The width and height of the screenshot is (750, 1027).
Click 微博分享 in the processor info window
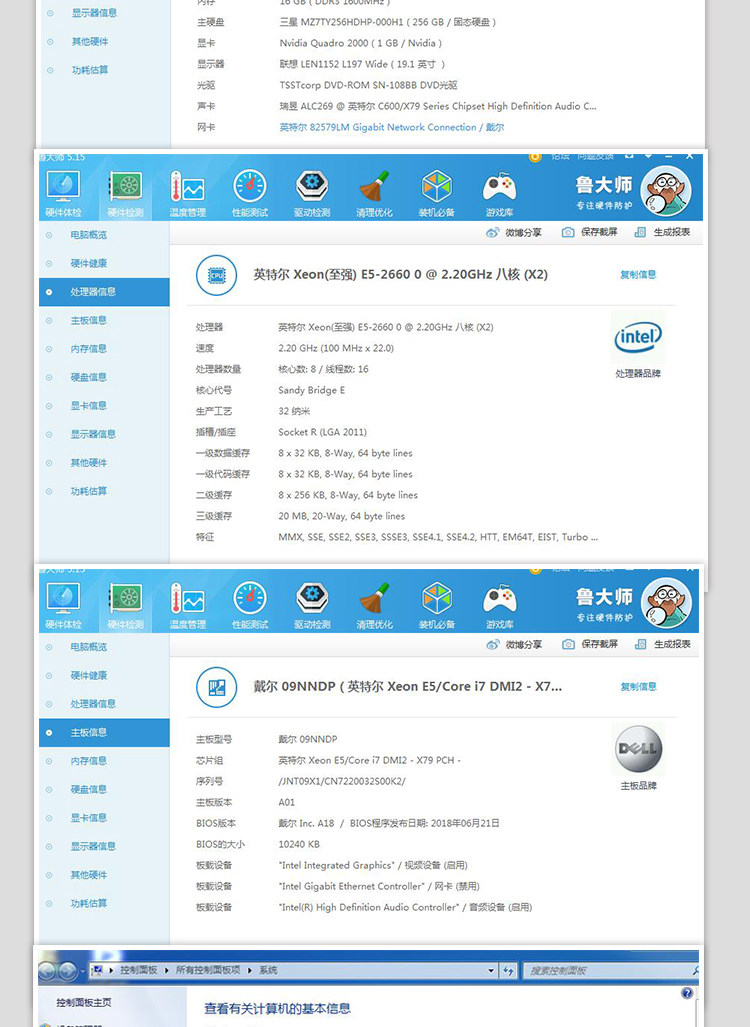click(x=514, y=233)
